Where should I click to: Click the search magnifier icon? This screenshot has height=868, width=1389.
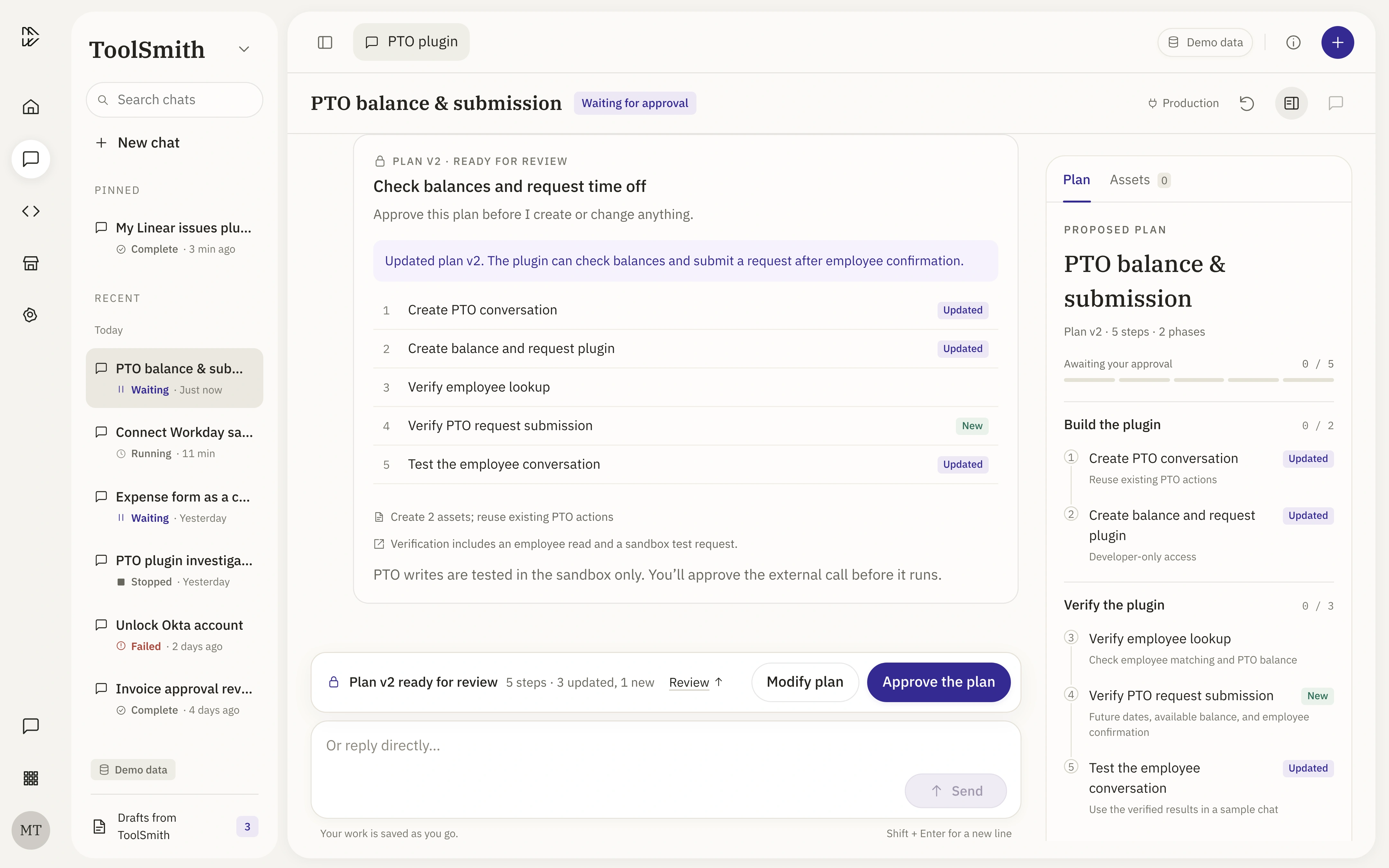pyautogui.click(x=103, y=100)
